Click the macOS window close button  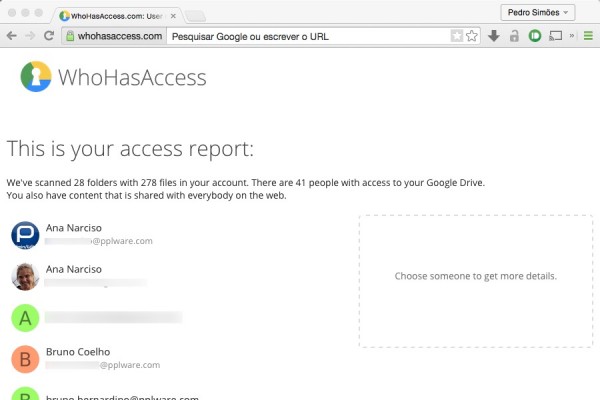[12, 13]
